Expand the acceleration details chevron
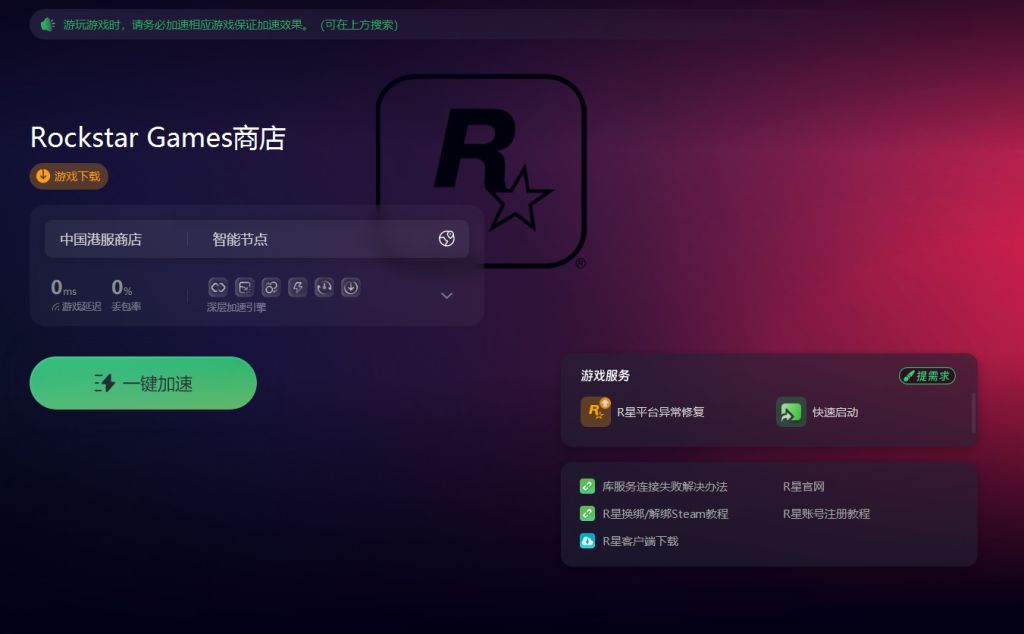Screen dimensions: 1024x634 [447, 296]
